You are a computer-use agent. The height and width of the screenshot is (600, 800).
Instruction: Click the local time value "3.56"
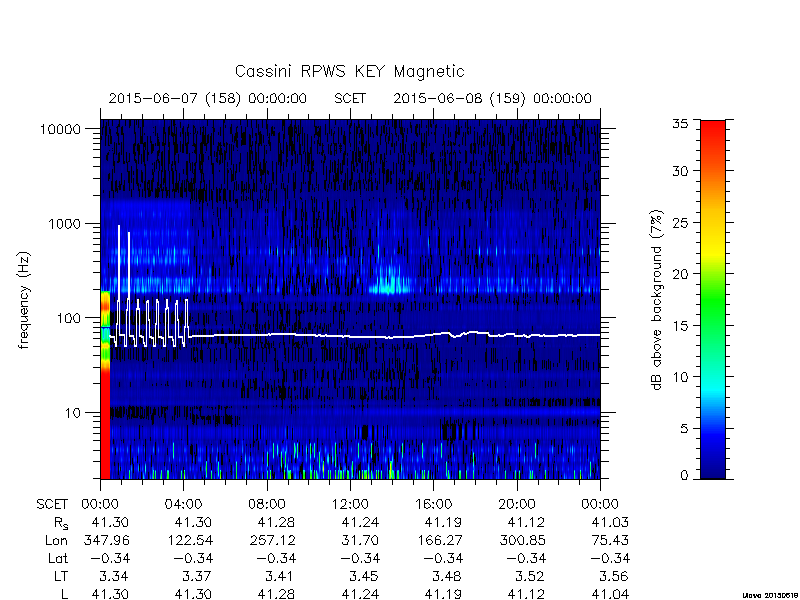(614, 577)
